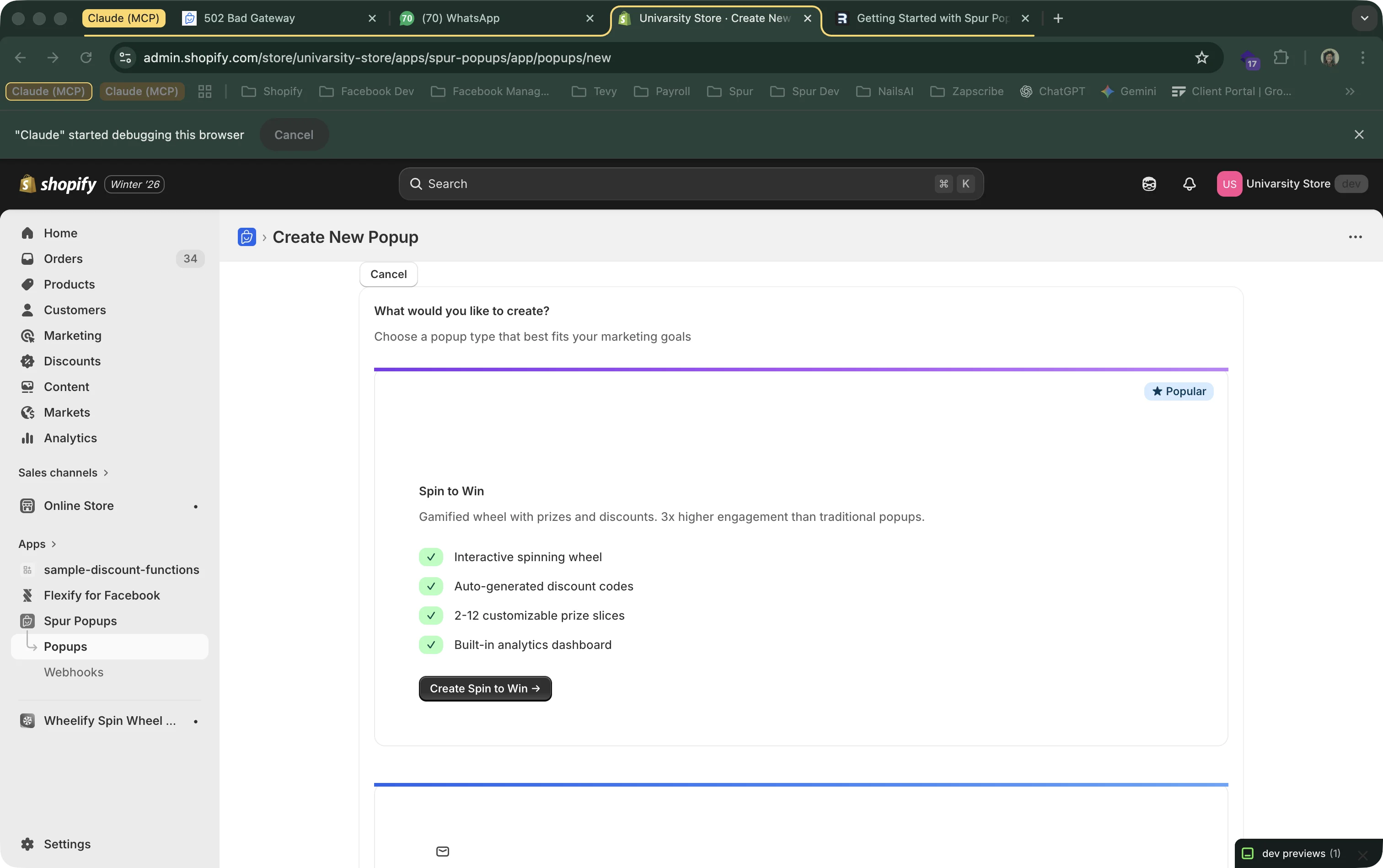The width and height of the screenshot is (1383, 868).
Task: Open Wheelify Spin Wheel app
Action: [27, 720]
